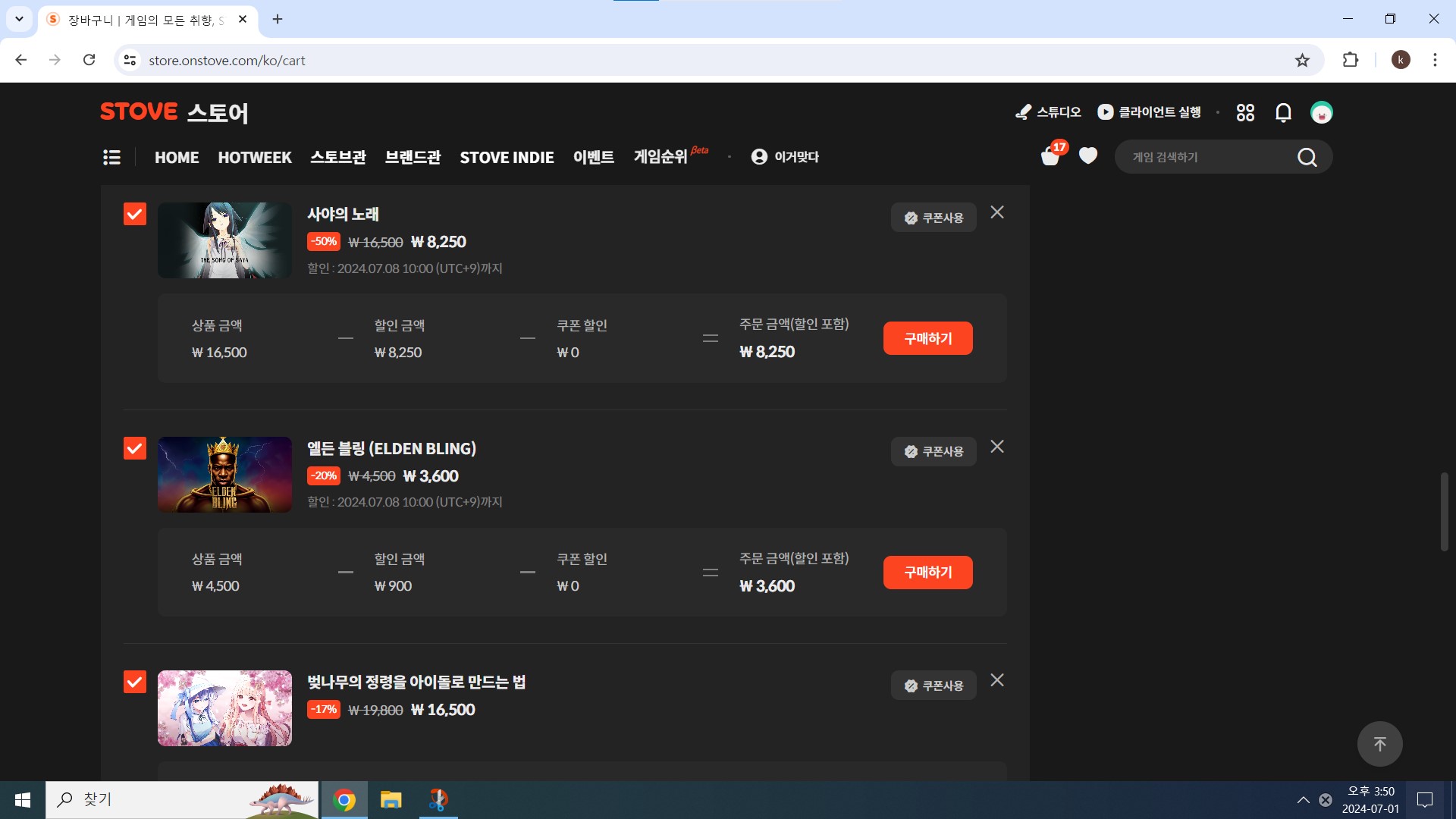Open 이벤트 menu item
1456x819 pixels.
coord(594,157)
